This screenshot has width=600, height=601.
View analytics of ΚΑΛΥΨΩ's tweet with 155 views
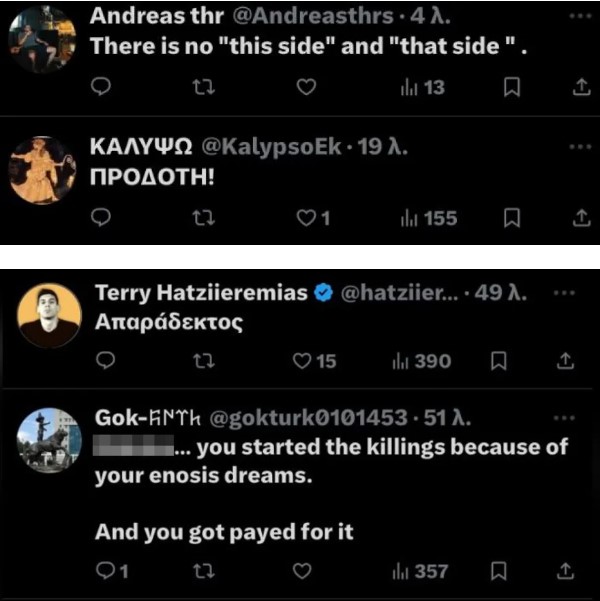tap(427, 217)
